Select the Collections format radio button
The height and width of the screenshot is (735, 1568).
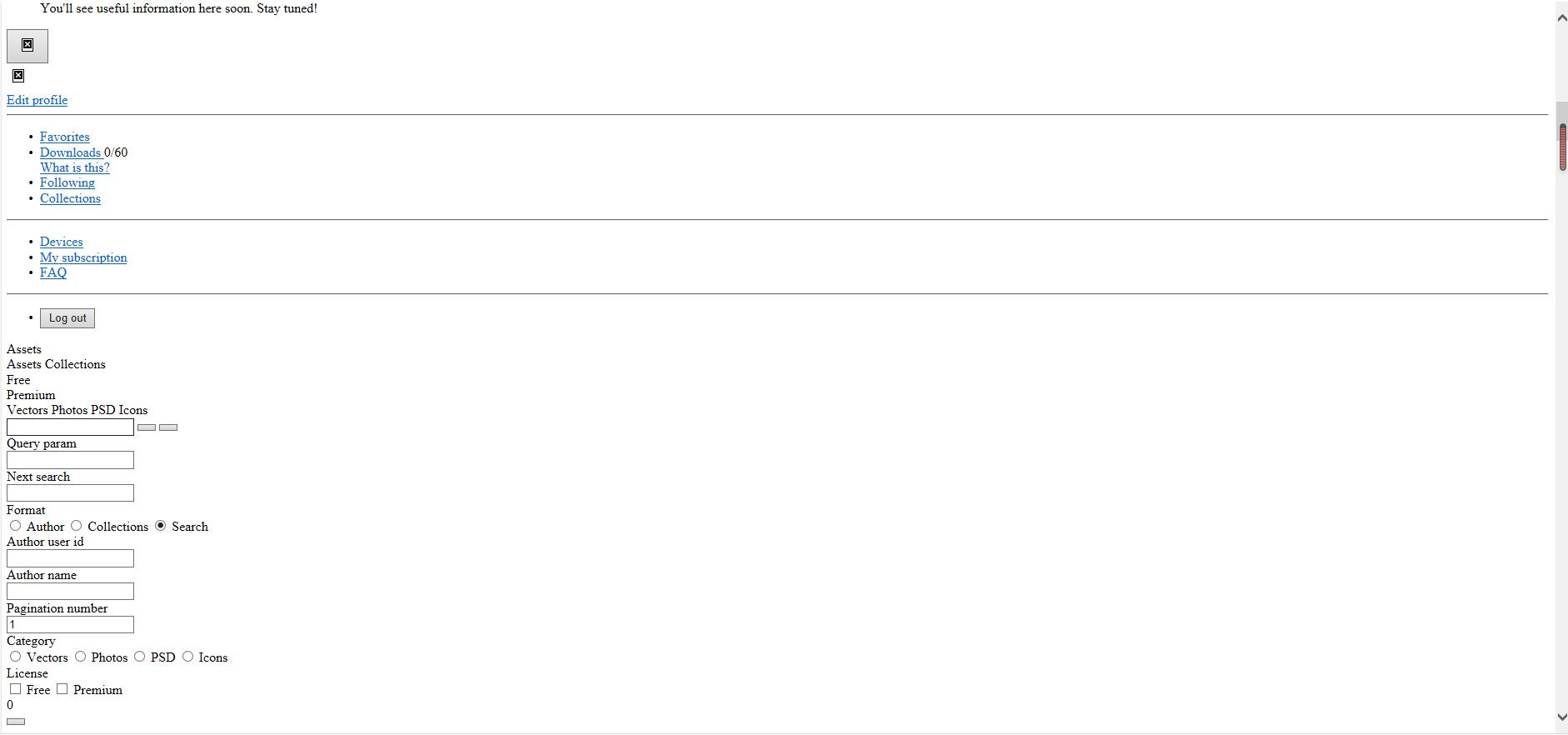(77, 526)
